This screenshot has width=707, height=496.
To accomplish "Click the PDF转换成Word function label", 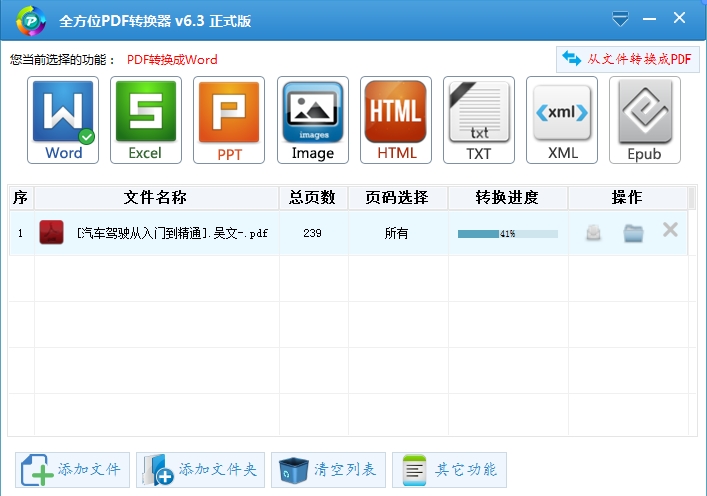I will pyautogui.click(x=172, y=60).
